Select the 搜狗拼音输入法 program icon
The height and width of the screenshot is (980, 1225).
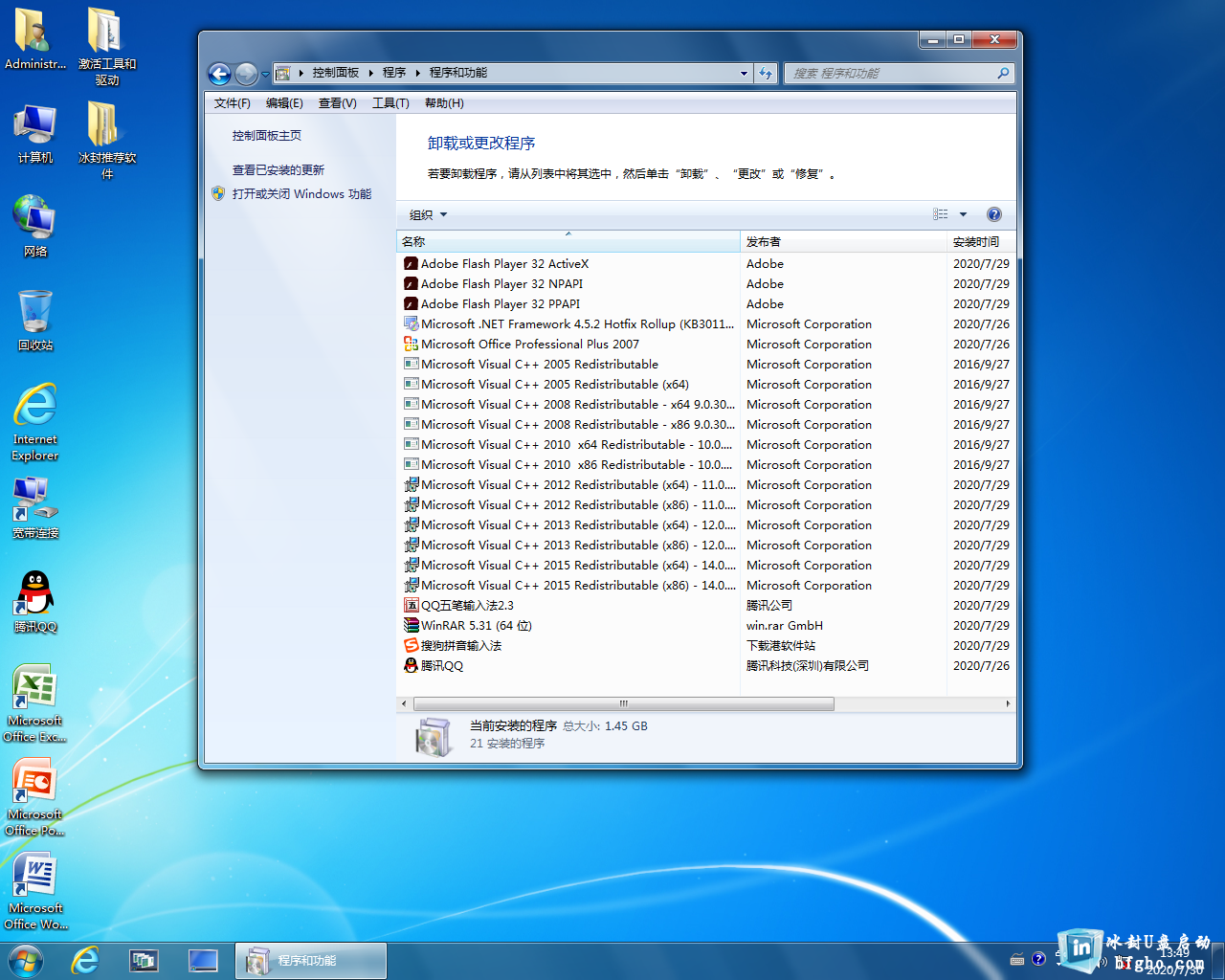411,645
